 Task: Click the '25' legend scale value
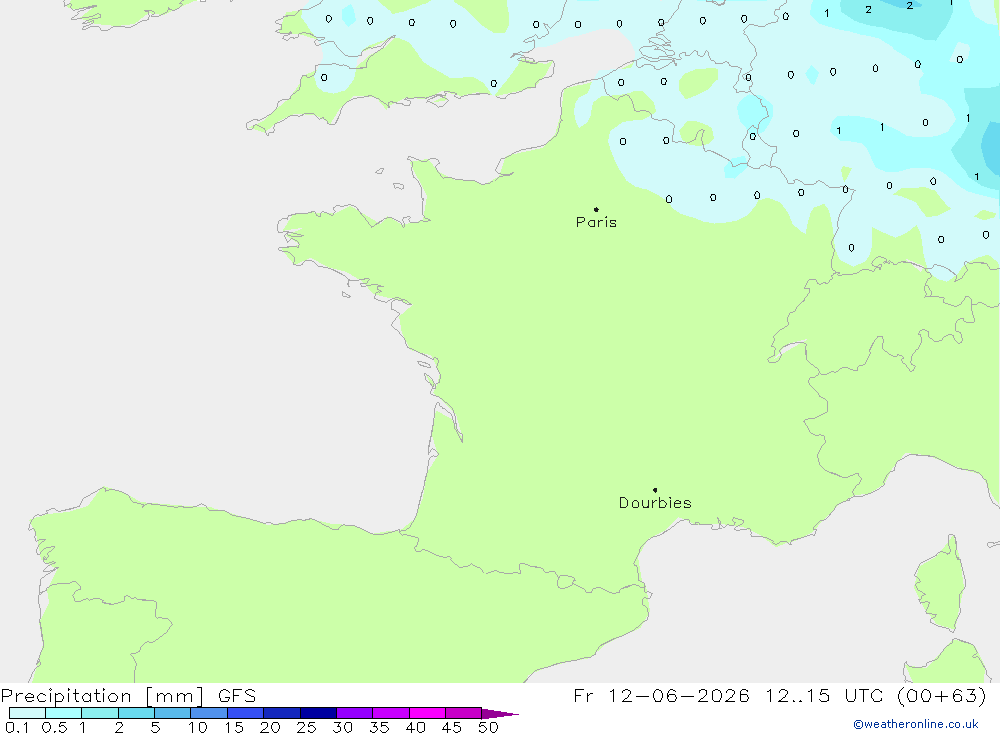pos(306,727)
